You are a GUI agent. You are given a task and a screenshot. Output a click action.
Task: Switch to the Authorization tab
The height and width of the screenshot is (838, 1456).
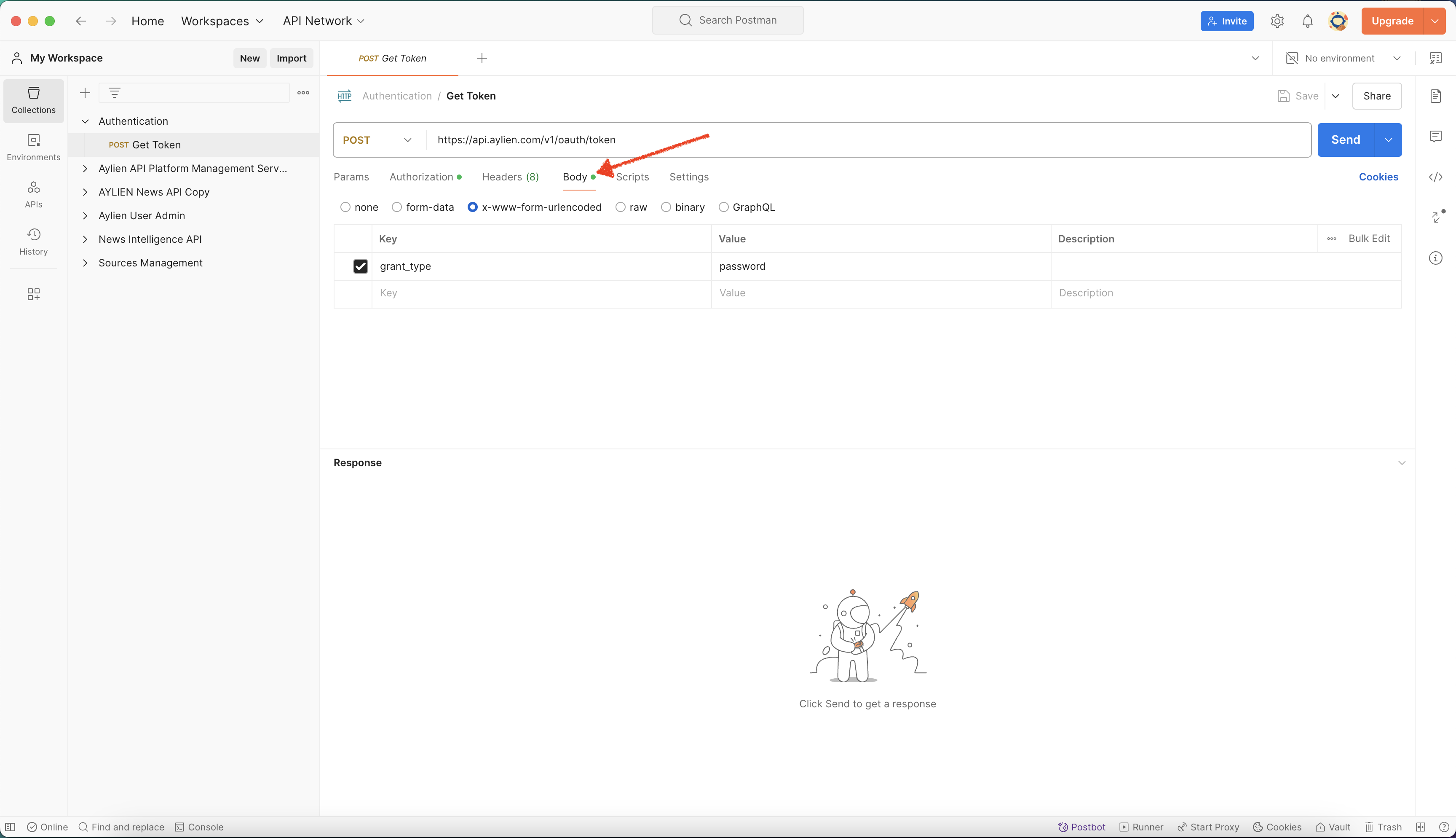tap(426, 177)
